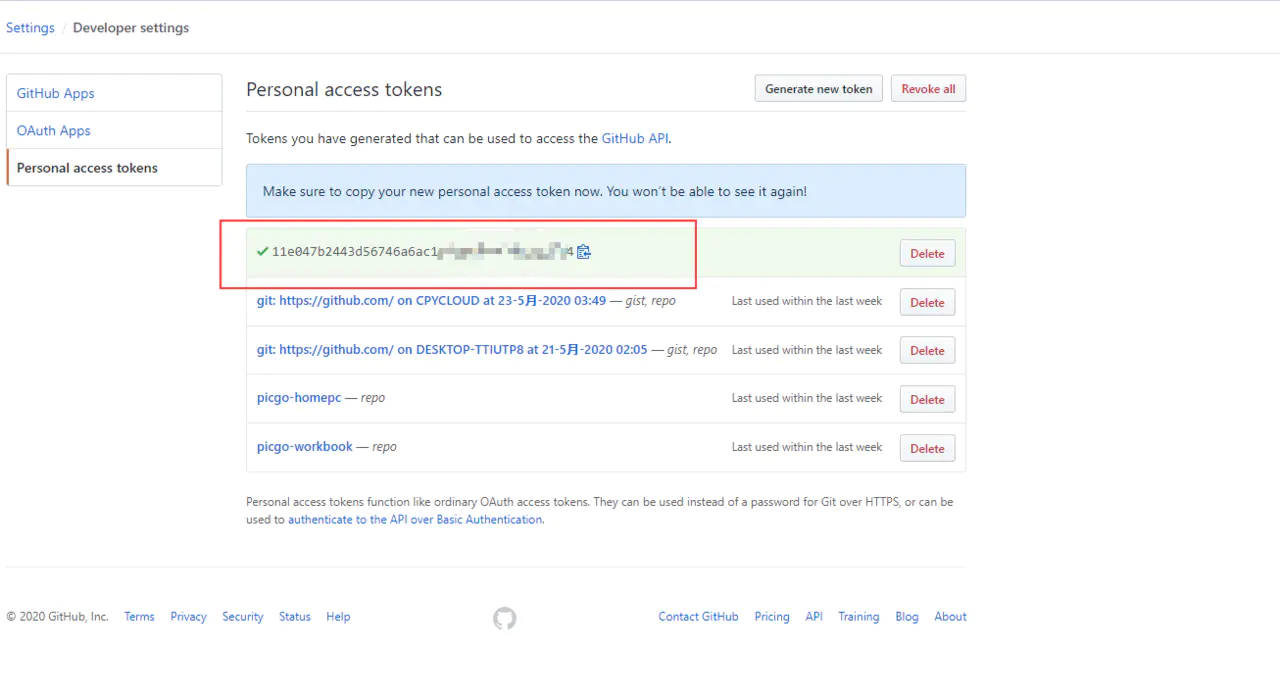Select Personal access tokens sidebar item
The height and width of the screenshot is (698, 1280).
point(87,168)
